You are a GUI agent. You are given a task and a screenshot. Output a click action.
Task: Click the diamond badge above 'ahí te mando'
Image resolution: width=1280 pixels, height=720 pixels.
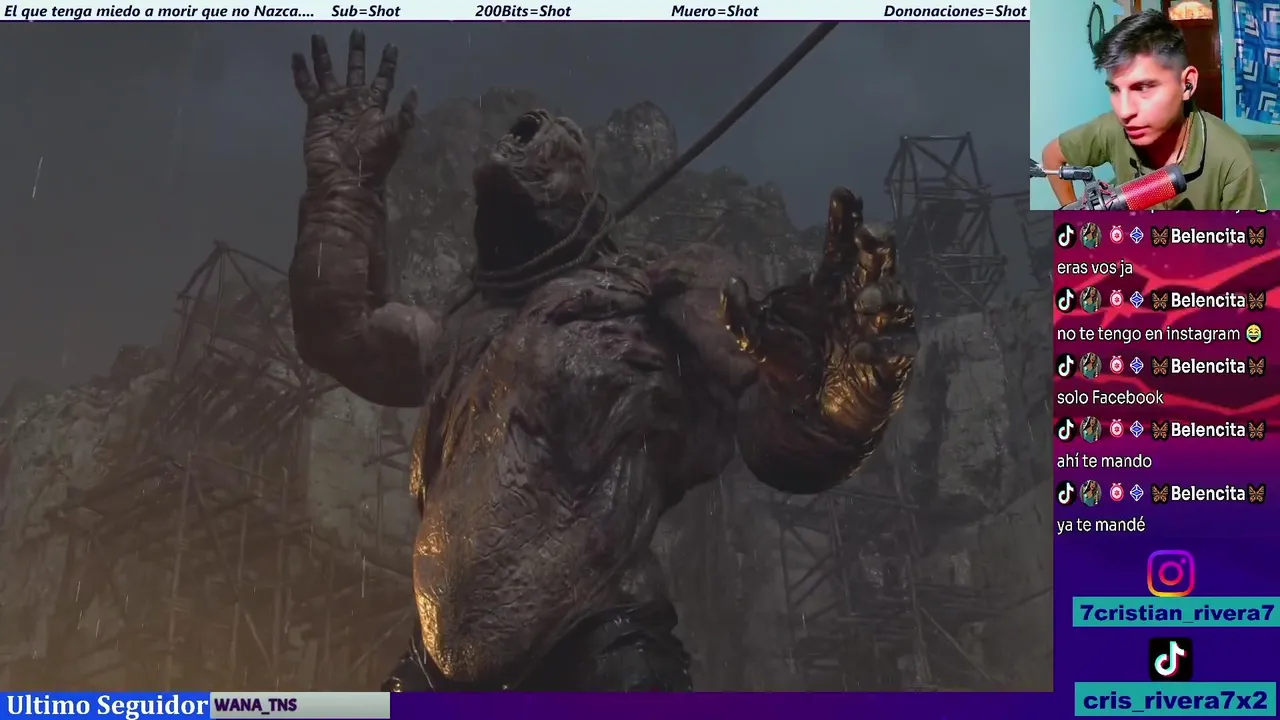click(x=1136, y=429)
